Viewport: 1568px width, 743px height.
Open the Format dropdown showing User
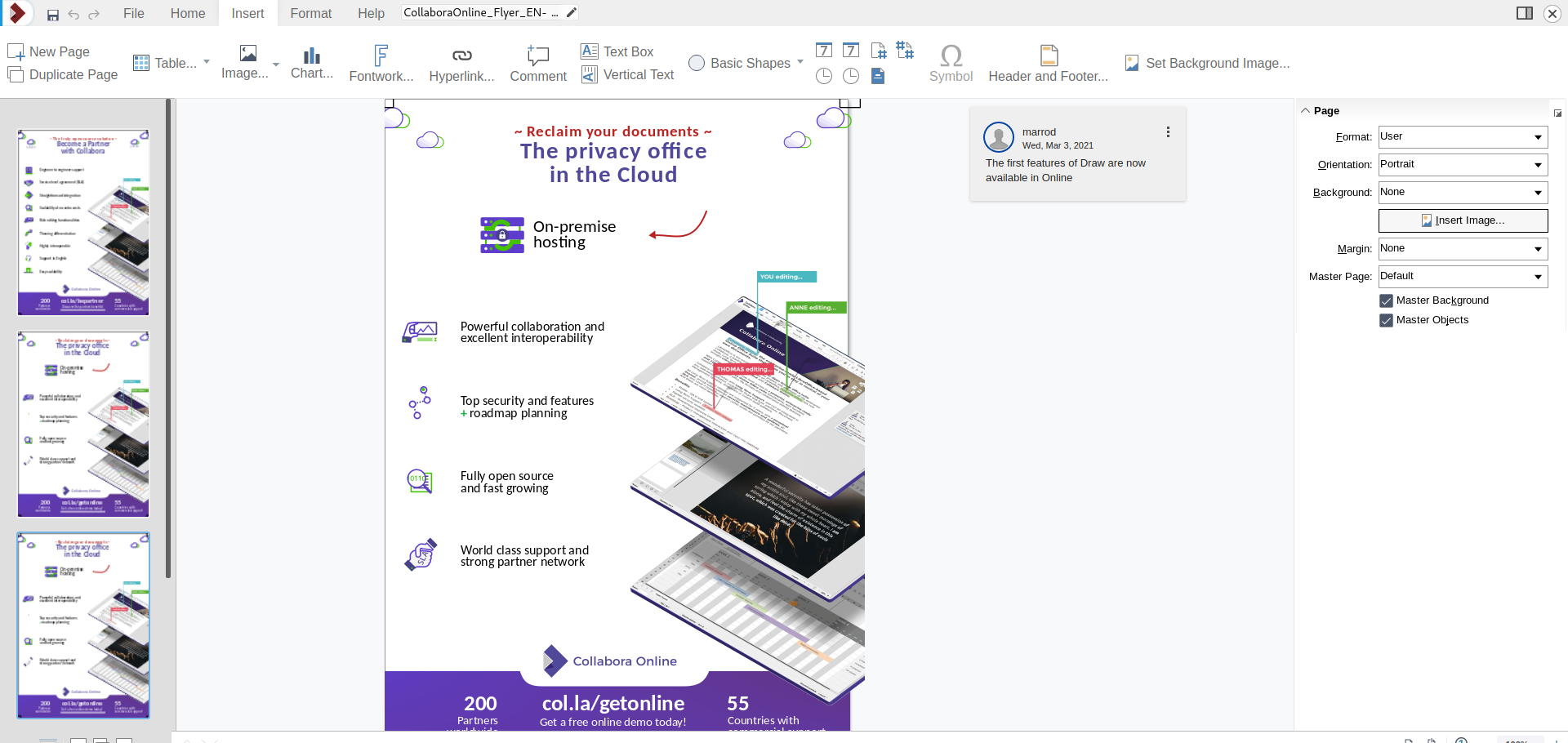pos(1463,137)
